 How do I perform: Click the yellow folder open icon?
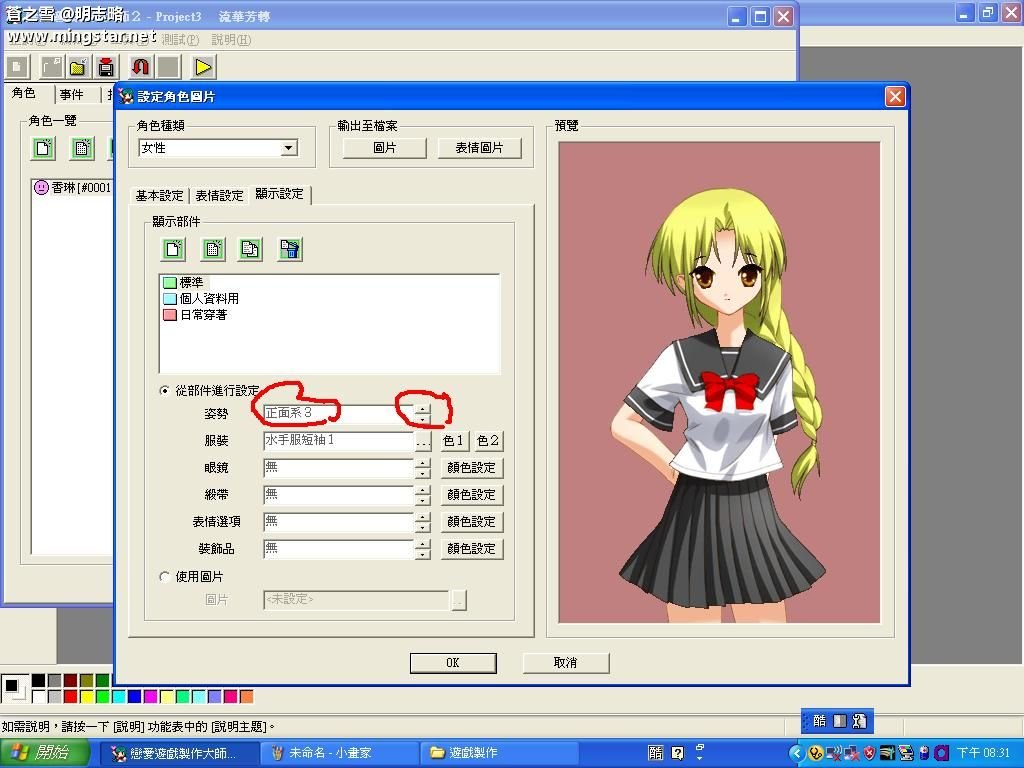click(x=78, y=67)
